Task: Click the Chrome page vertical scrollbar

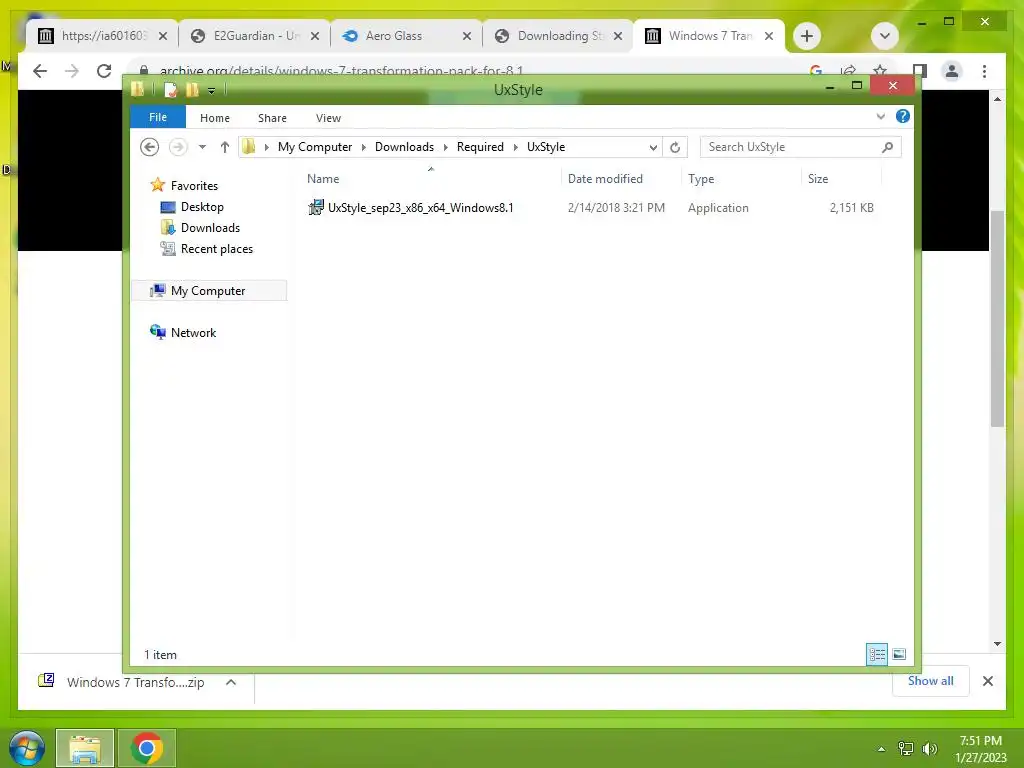Action: click(x=997, y=319)
